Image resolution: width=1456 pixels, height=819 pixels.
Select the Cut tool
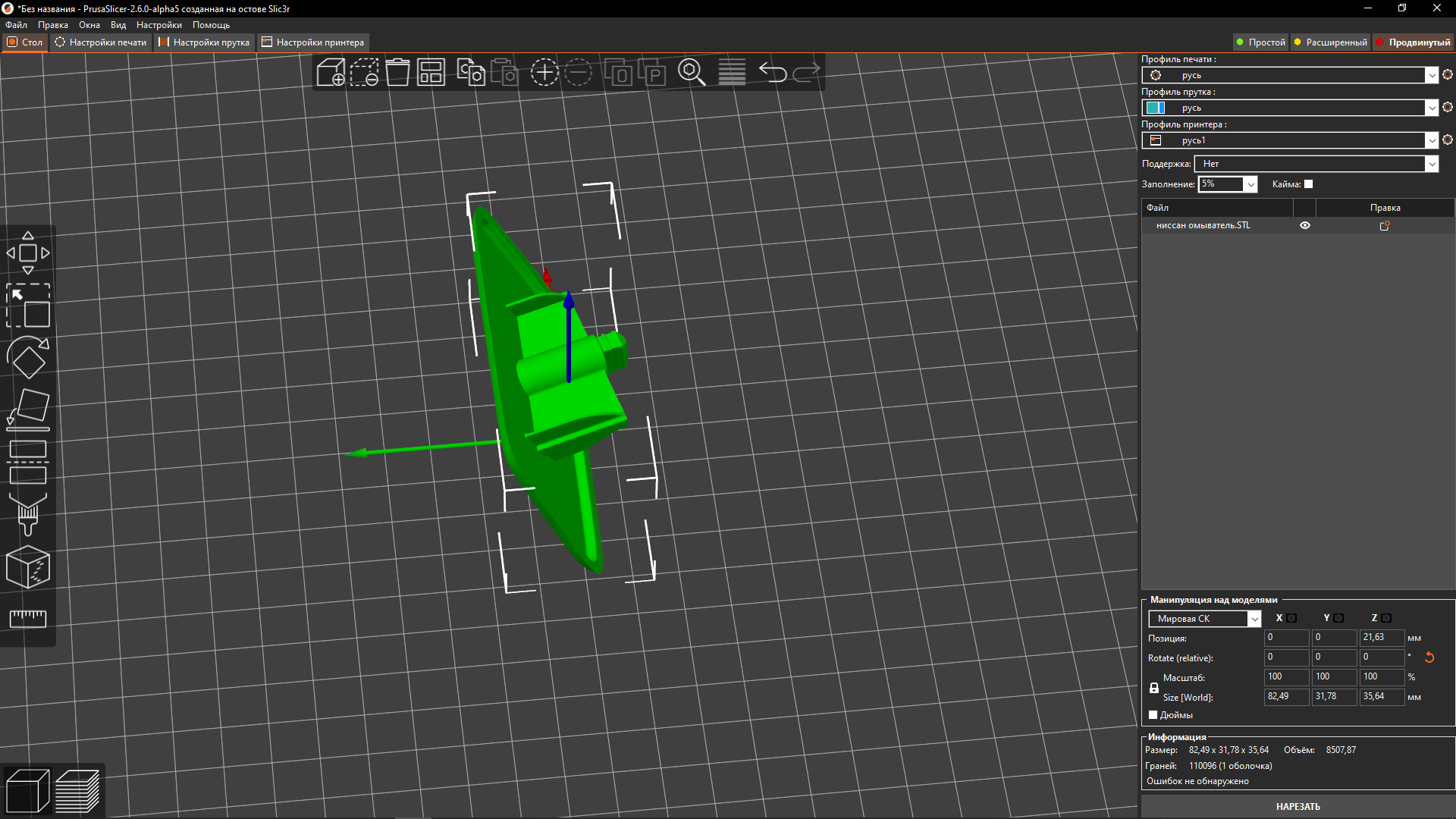coord(28,463)
